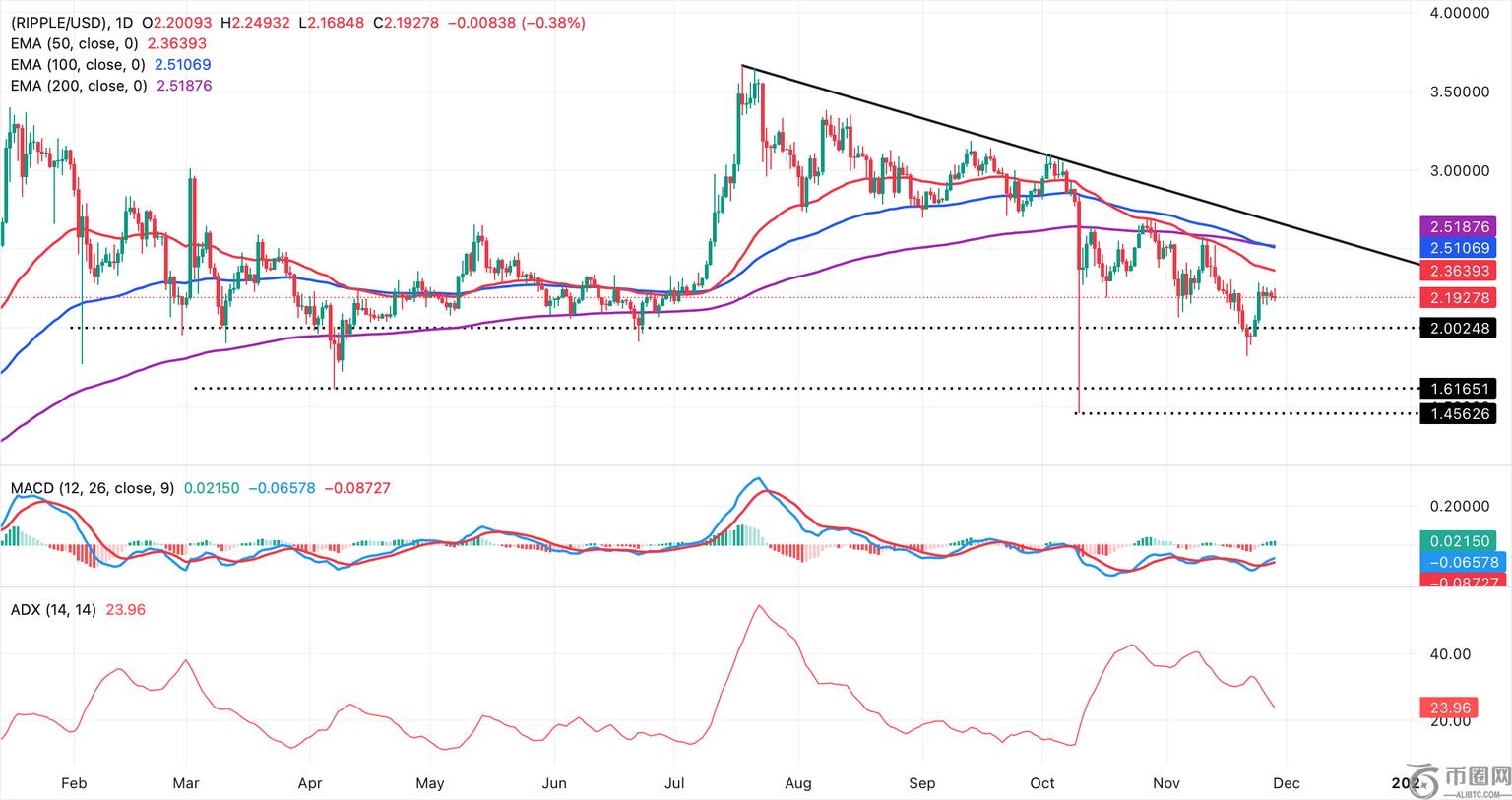Click the purple 2.51876 price tag
Image resolution: width=1512 pixels, height=800 pixels.
tap(1457, 226)
